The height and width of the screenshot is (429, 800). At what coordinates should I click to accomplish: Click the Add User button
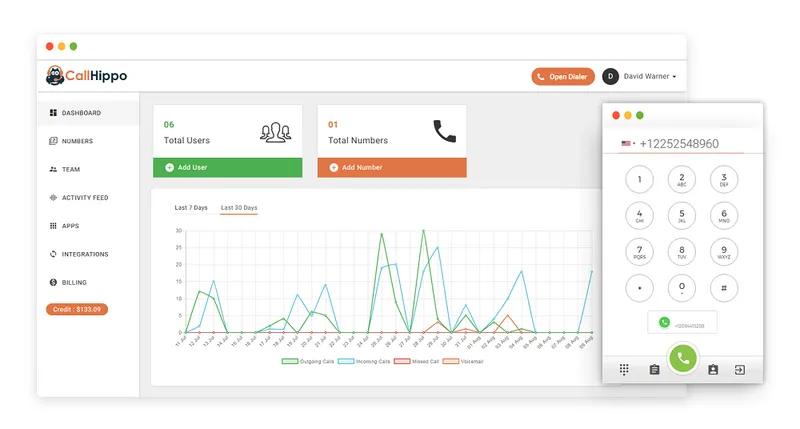228,167
